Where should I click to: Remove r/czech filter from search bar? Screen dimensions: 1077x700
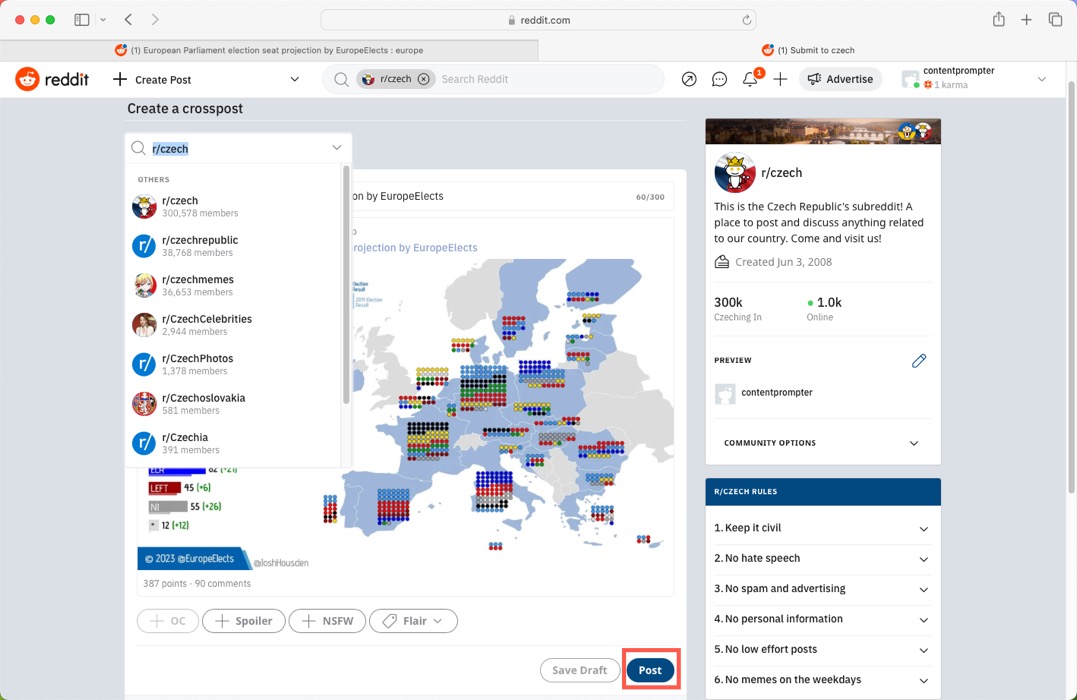pos(423,79)
